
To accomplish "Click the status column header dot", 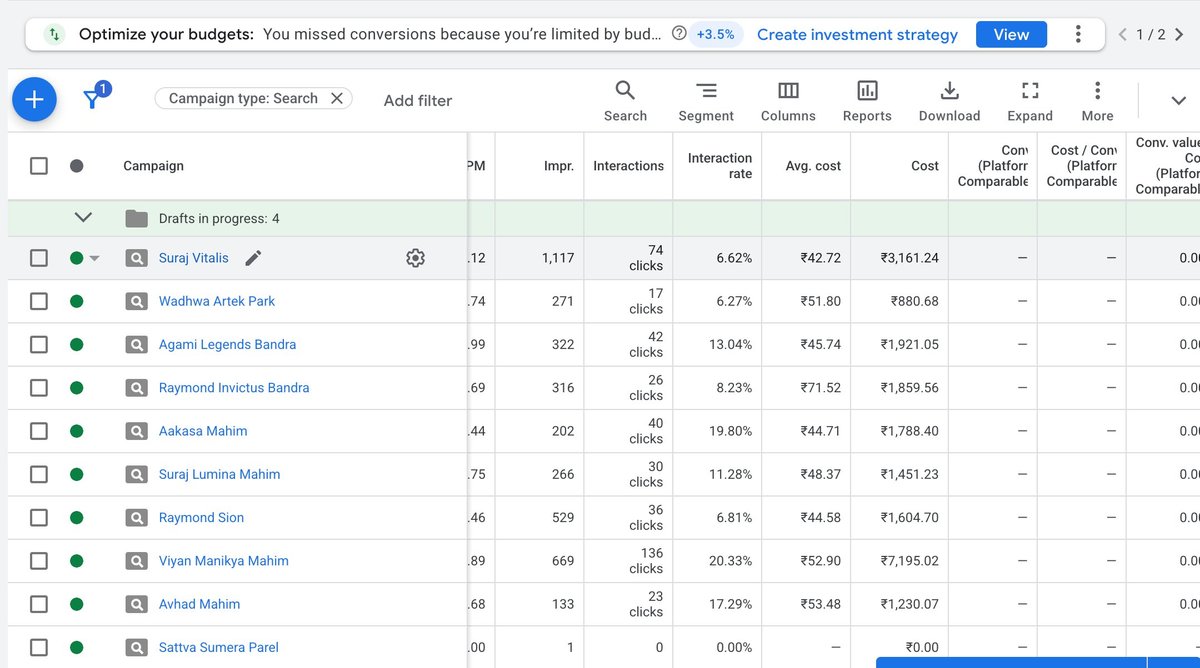I will [77, 166].
